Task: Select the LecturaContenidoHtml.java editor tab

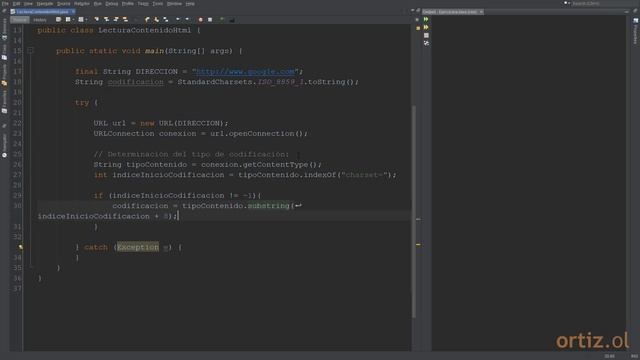Action: pos(42,12)
